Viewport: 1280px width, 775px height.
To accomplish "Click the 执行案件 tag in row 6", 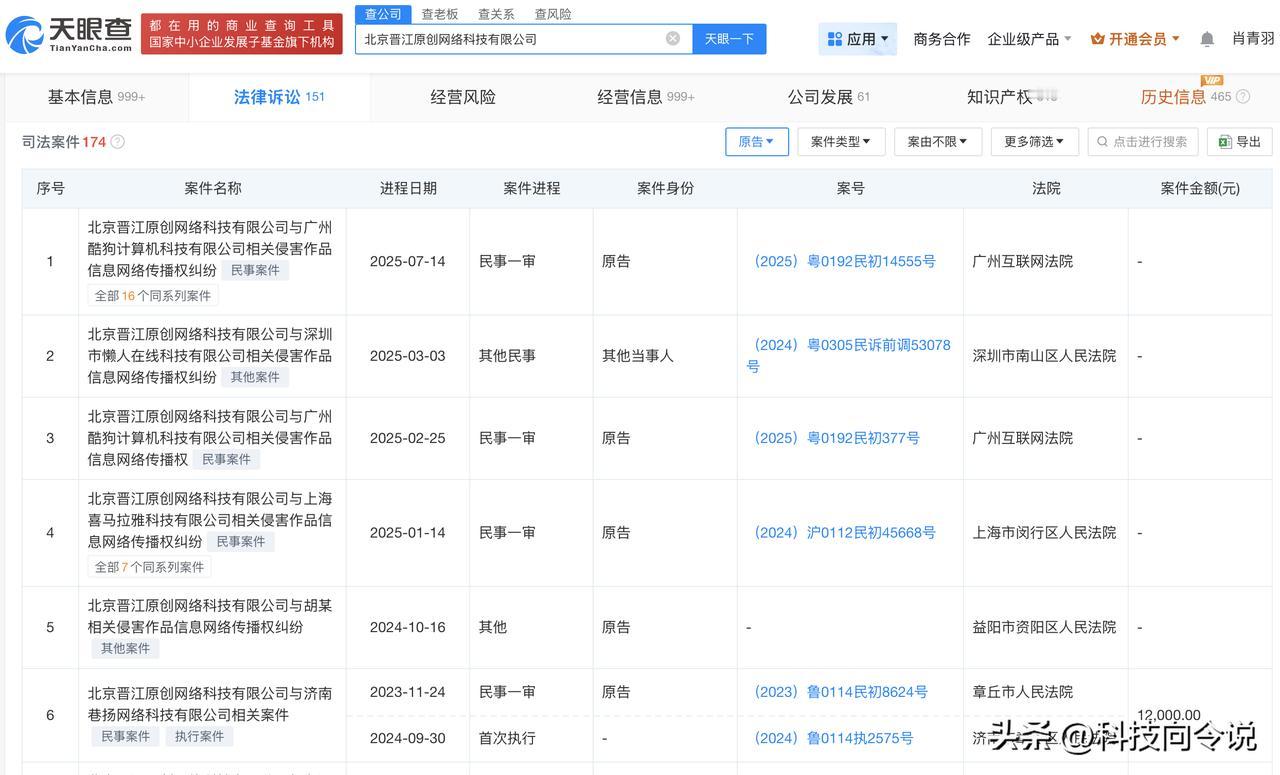I will [200, 736].
